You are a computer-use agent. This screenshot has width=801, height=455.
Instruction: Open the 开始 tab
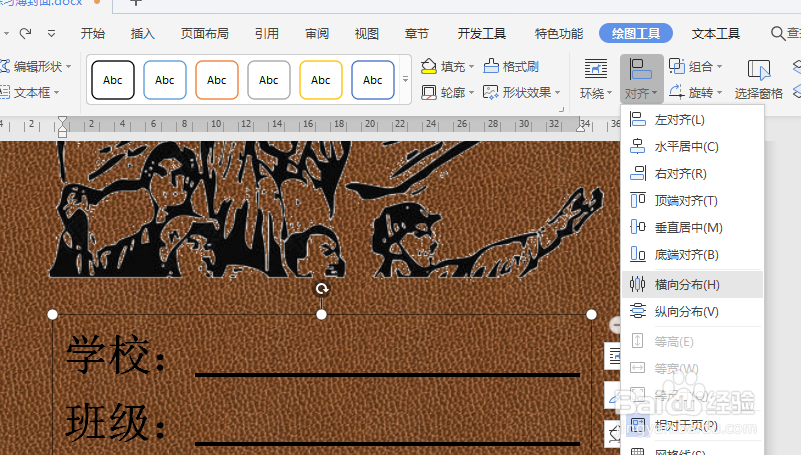click(x=92, y=34)
